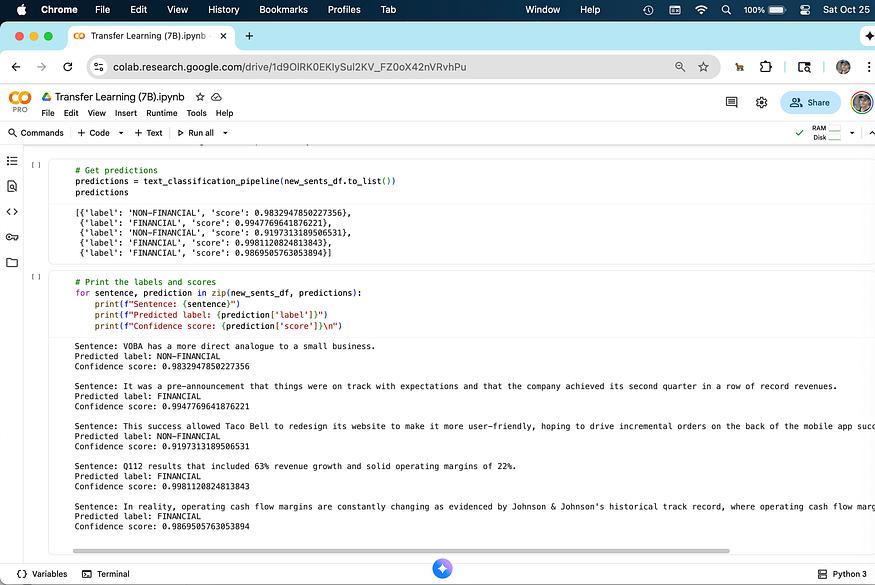Run the first code cell bracket
This screenshot has width=875, height=585.
[36, 165]
